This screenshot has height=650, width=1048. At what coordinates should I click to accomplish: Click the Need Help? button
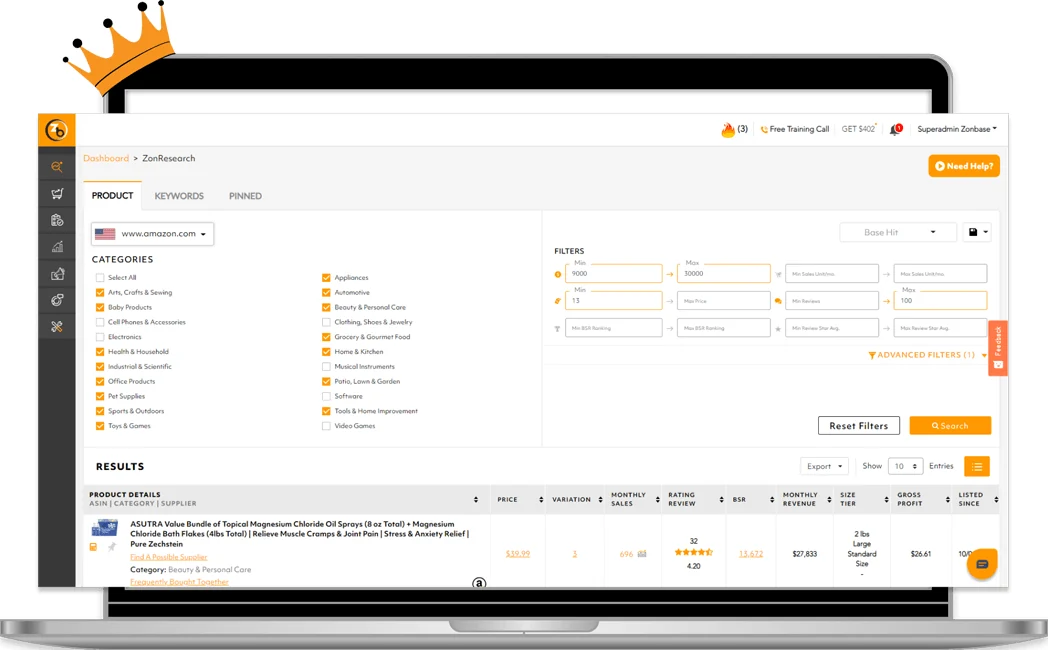(964, 166)
